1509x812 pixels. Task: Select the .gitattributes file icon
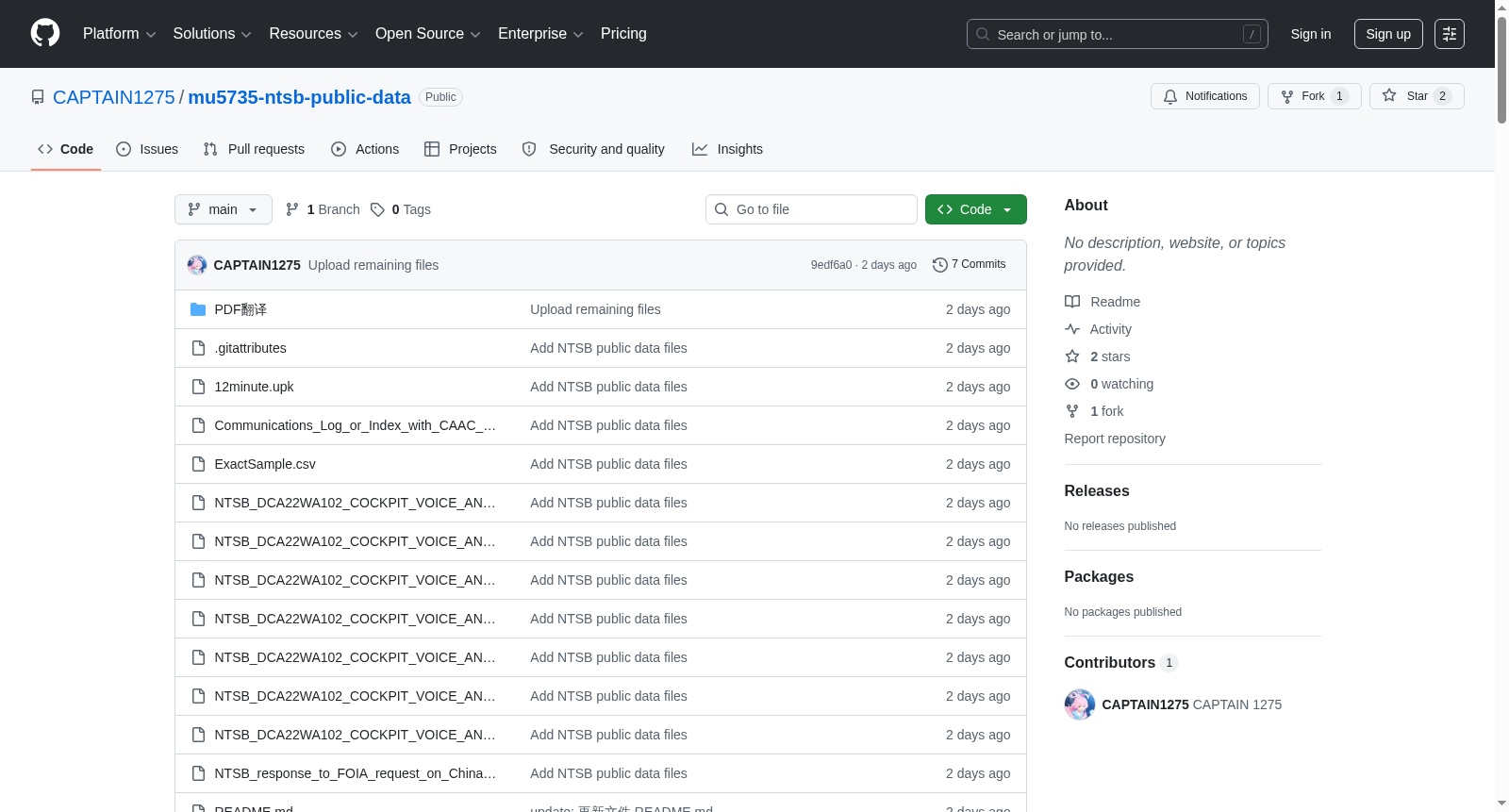click(x=198, y=348)
